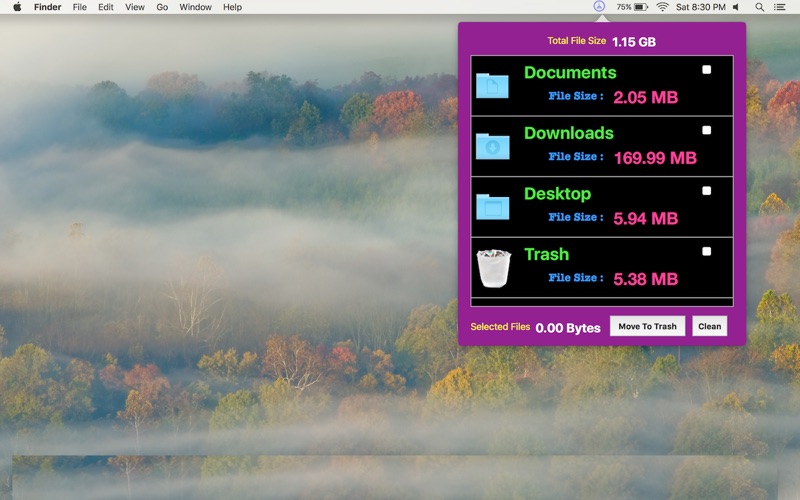Click the Desktop folder icon
The image size is (800, 500).
click(x=492, y=207)
